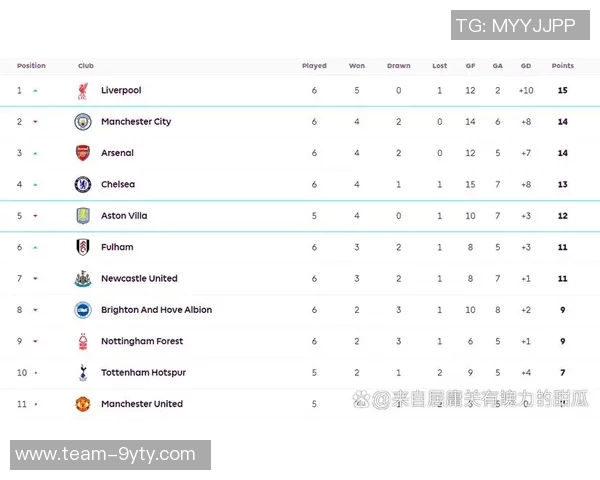Click the Chelsea club crest icon

(82, 185)
